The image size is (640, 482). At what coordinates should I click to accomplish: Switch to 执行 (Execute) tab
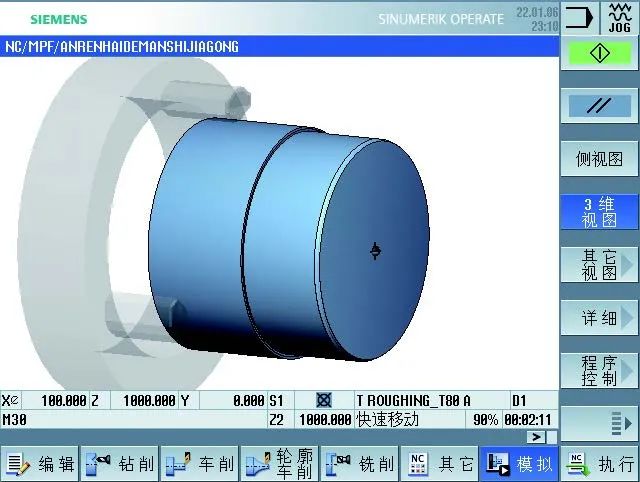point(600,464)
